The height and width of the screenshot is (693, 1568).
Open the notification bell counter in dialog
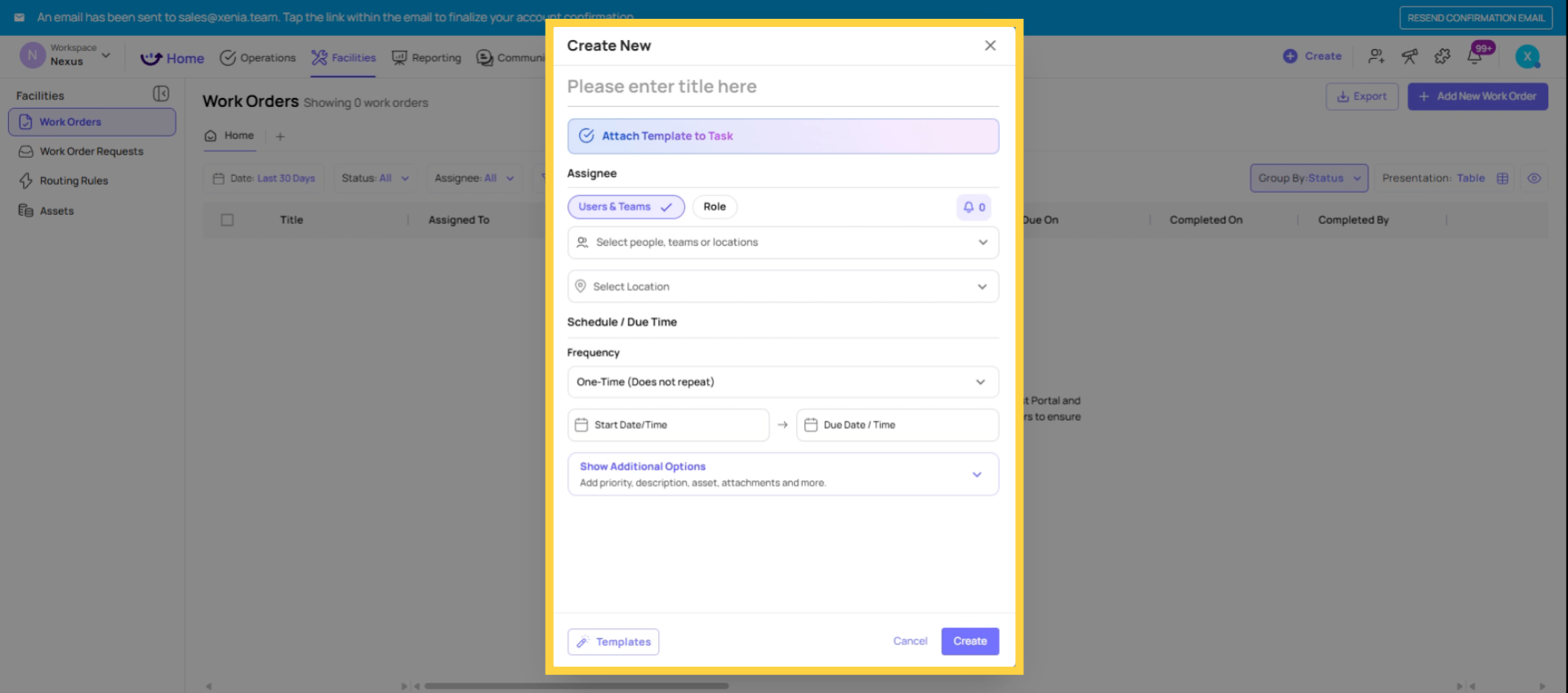click(973, 207)
